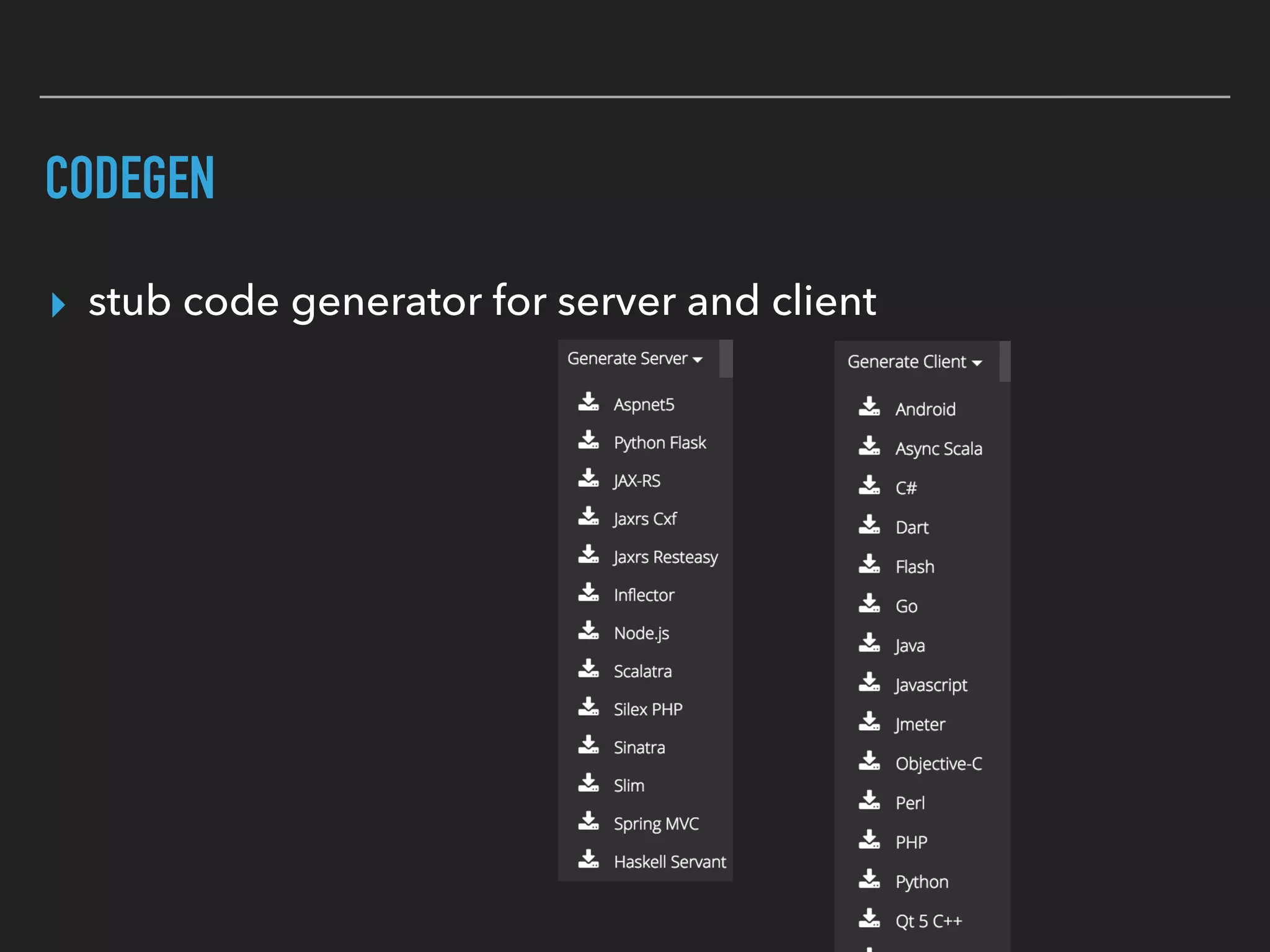The height and width of the screenshot is (952, 1270).
Task: Click the download icon next to Aspnet5
Action: [x=588, y=402]
